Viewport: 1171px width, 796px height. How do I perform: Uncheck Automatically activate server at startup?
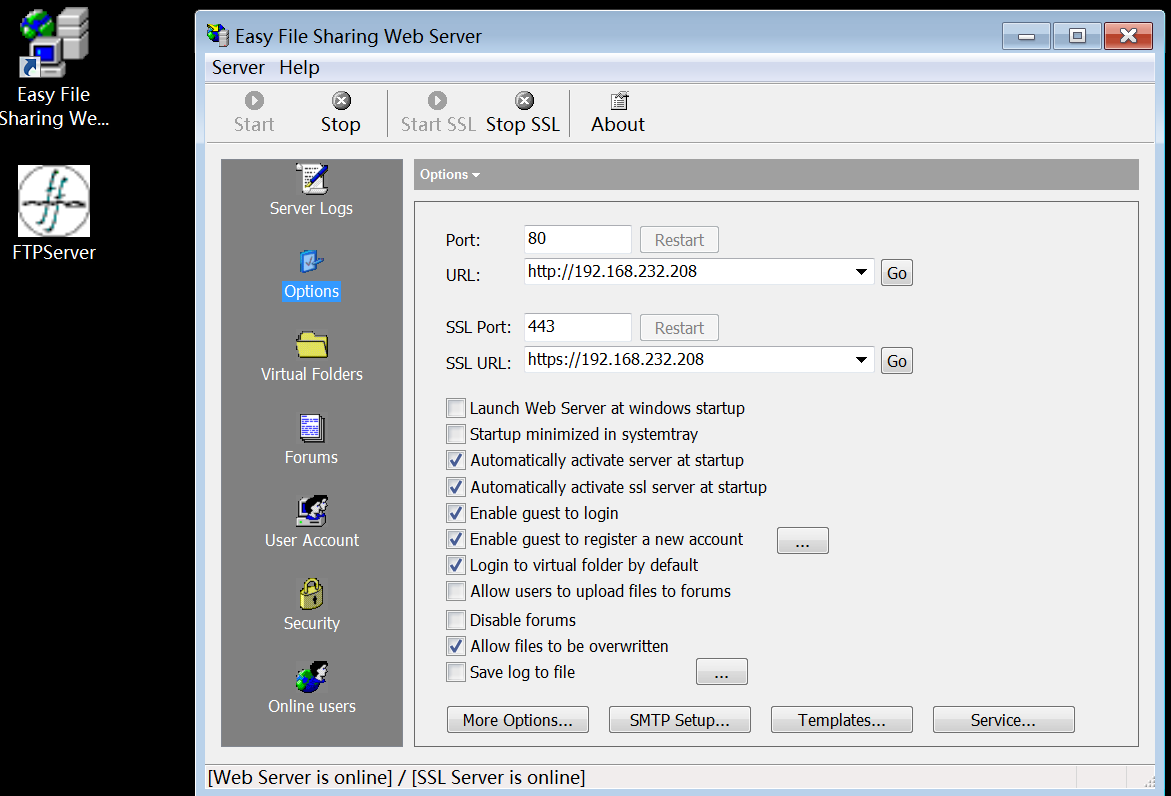[x=456, y=460]
